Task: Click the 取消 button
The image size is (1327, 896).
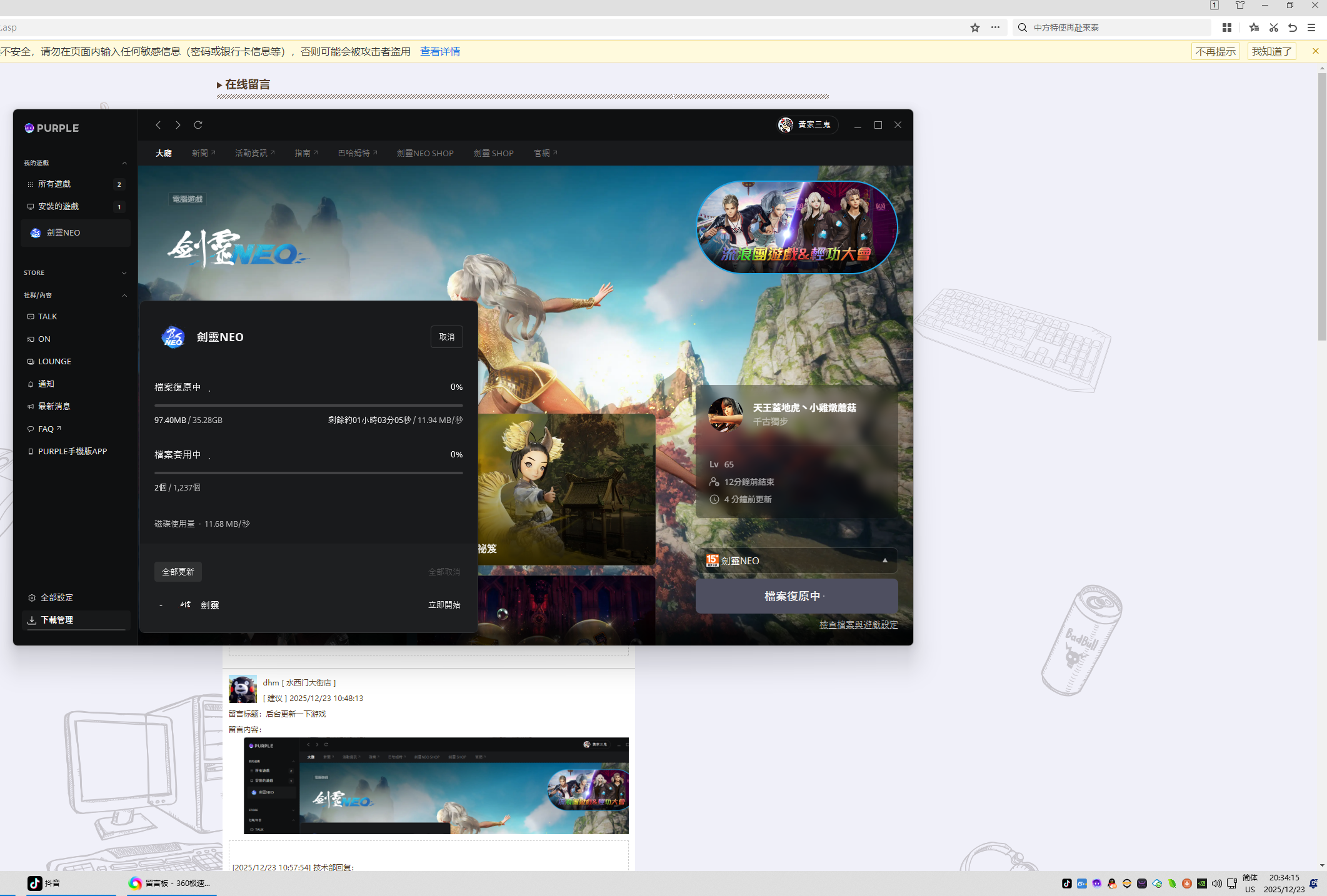Action: coord(446,337)
